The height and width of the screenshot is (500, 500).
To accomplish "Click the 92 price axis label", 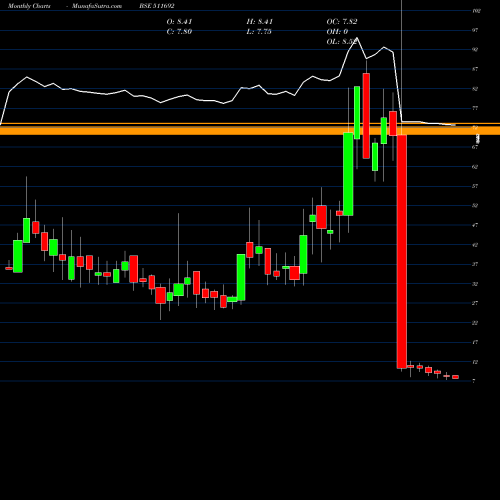I will tap(475, 50).
